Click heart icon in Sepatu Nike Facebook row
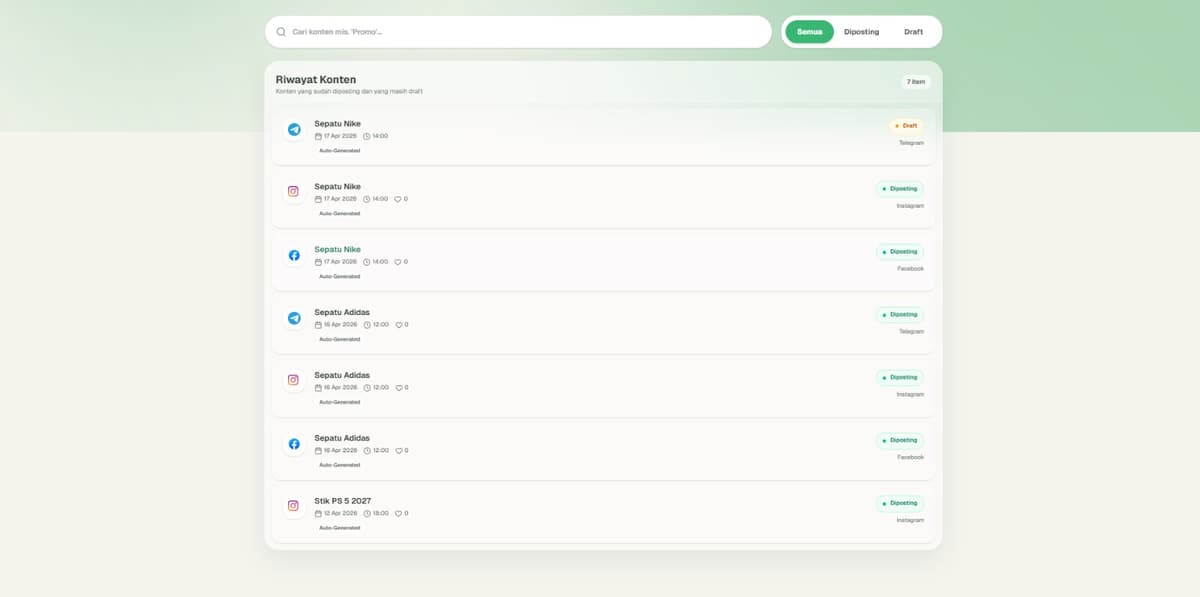 398,262
